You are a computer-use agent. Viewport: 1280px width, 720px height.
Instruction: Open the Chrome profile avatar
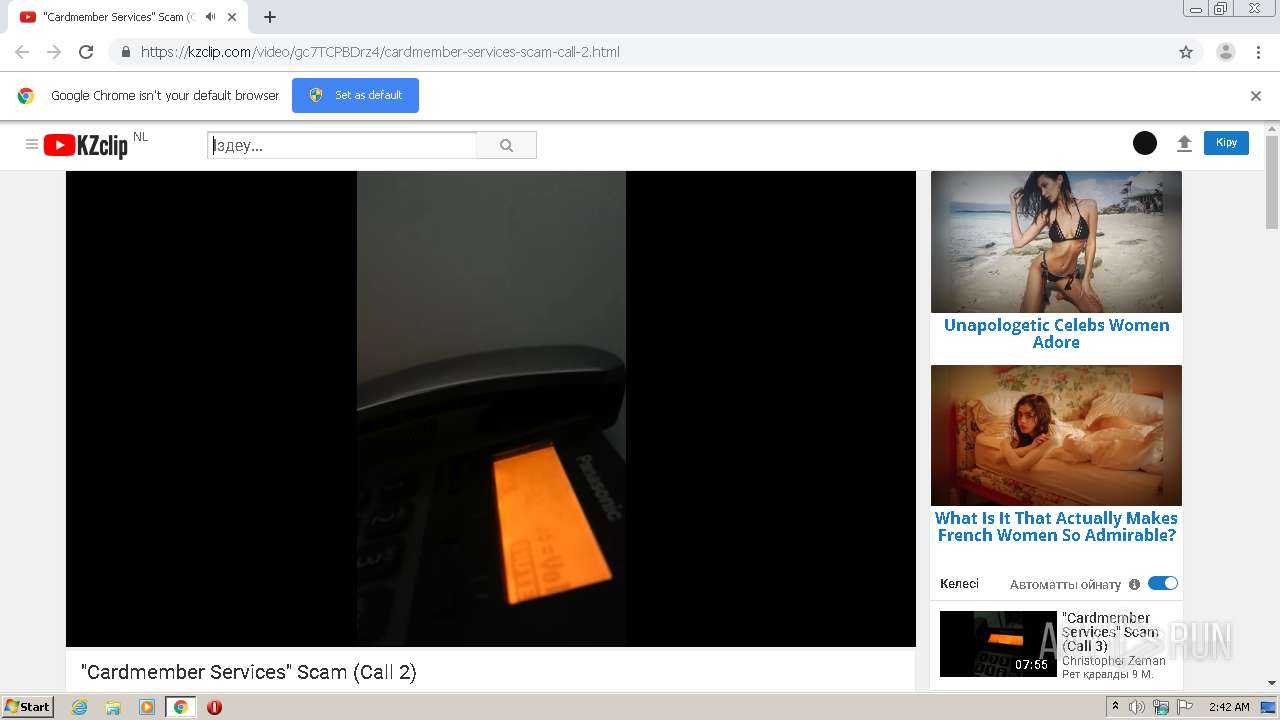click(1226, 52)
